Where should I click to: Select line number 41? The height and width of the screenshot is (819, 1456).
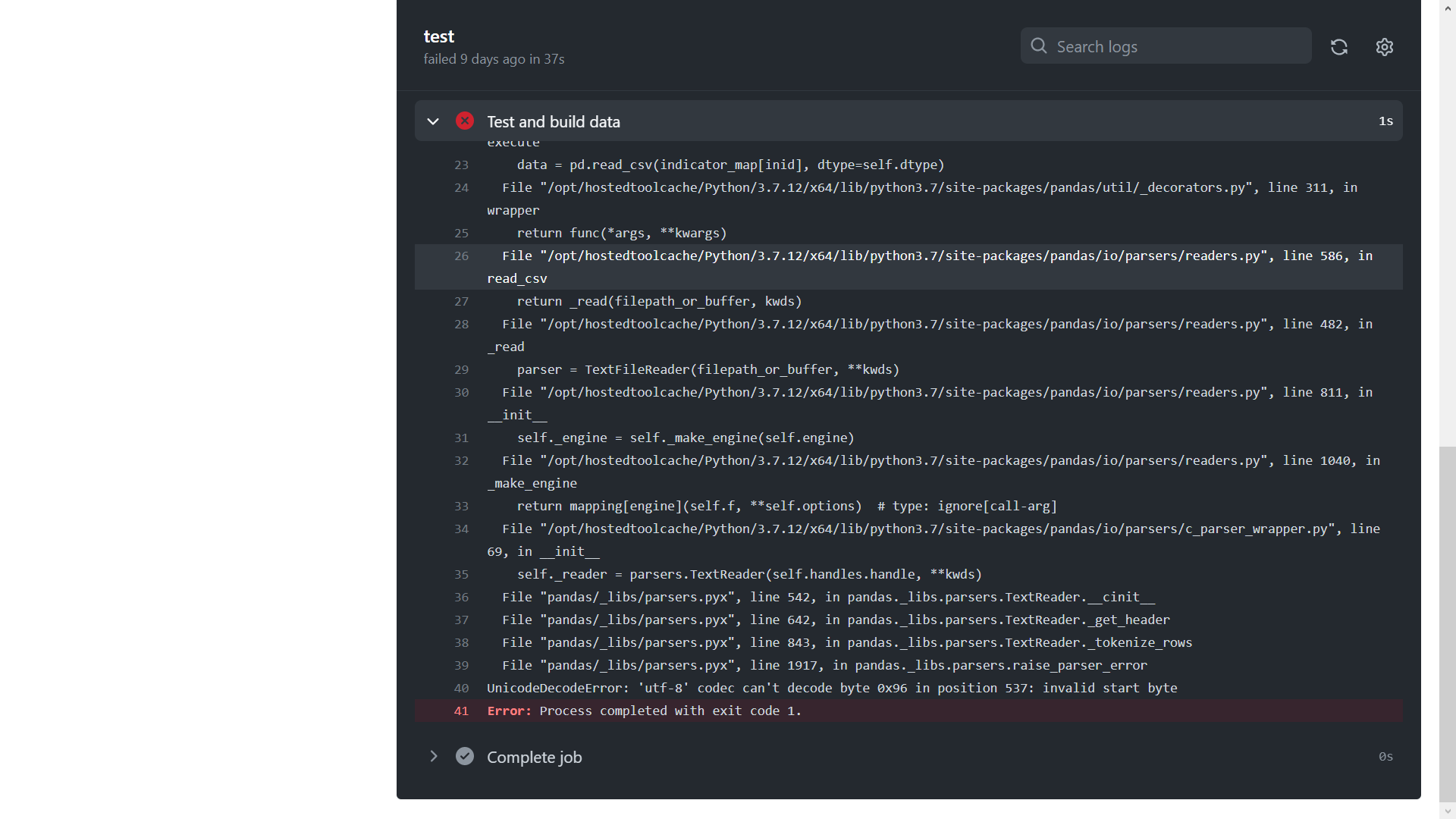tap(461, 711)
